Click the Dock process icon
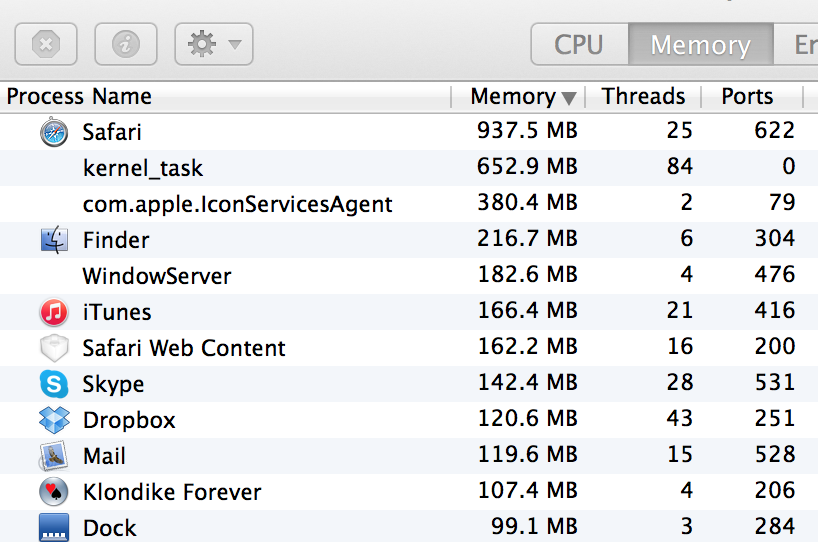Screen dimensions: 818x542 click(x=54, y=527)
